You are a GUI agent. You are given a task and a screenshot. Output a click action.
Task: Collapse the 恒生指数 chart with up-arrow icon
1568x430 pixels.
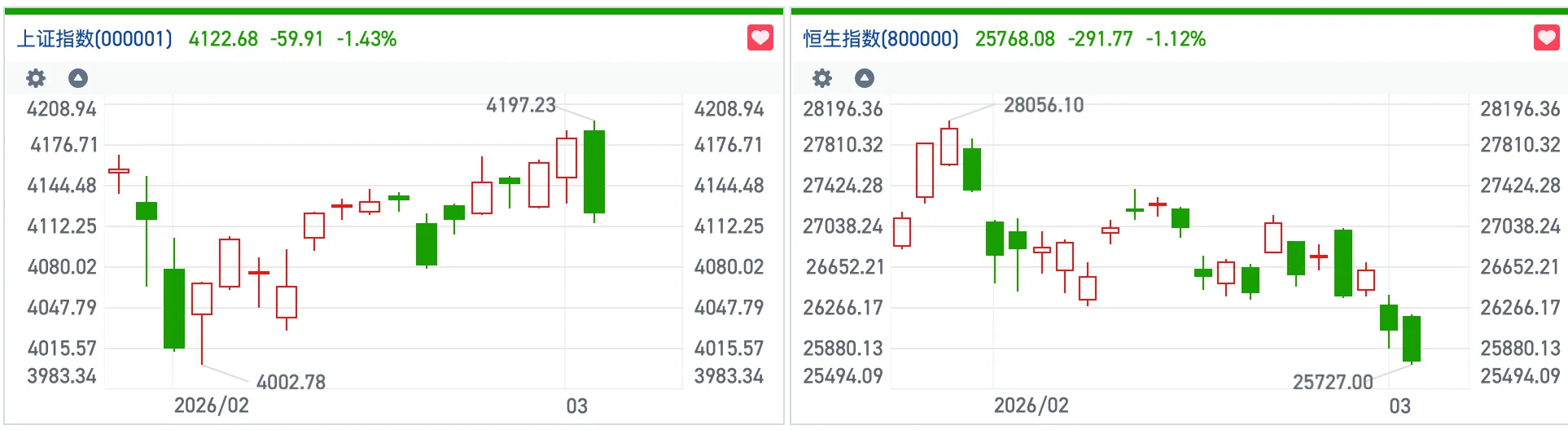(x=865, y=78)
